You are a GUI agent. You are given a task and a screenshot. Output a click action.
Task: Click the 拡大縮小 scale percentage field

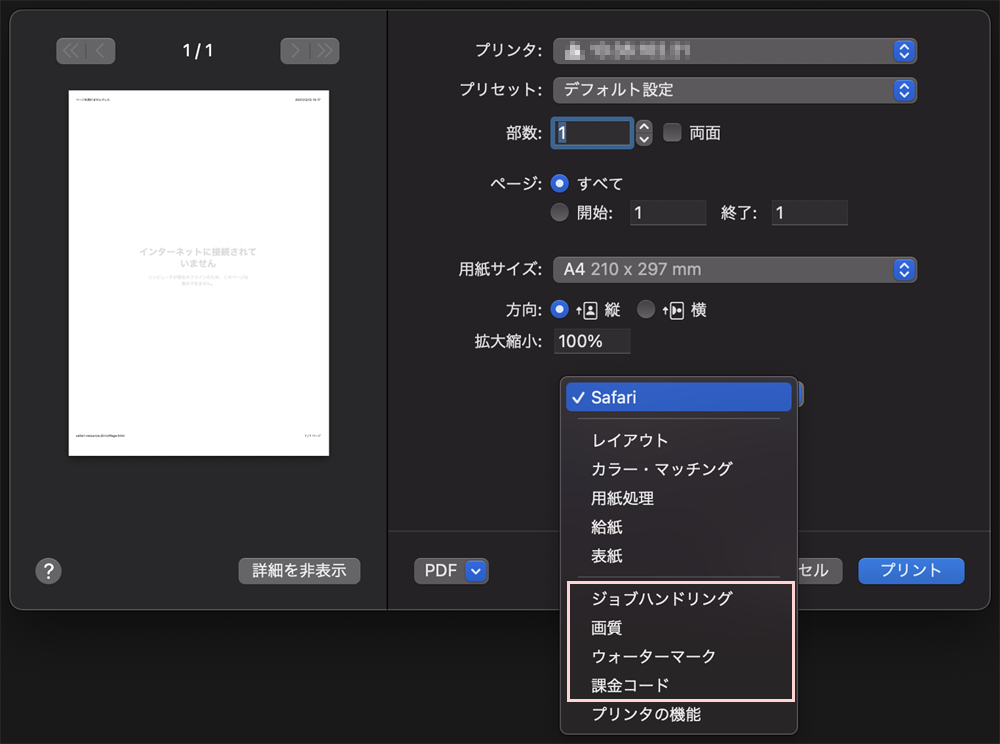click(592, 341)
